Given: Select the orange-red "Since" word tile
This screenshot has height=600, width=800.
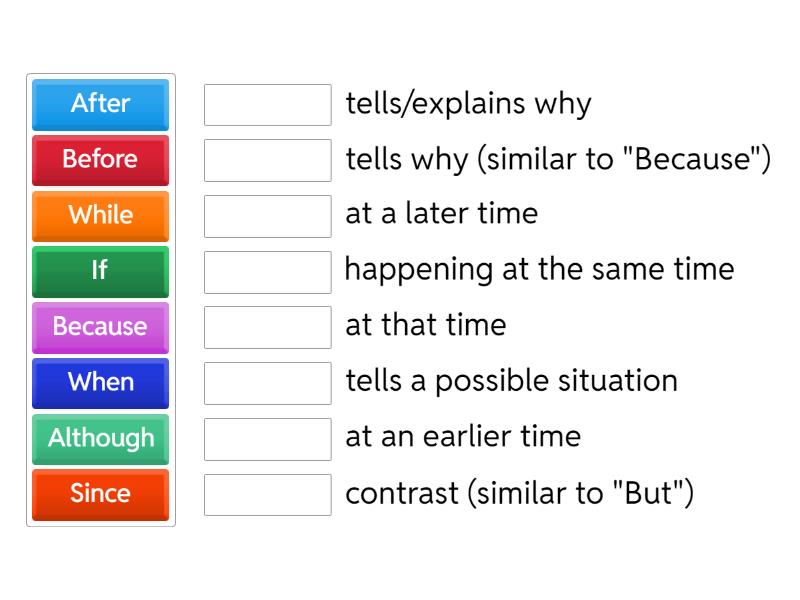Looking at the screenshot, I should [100, 494].
